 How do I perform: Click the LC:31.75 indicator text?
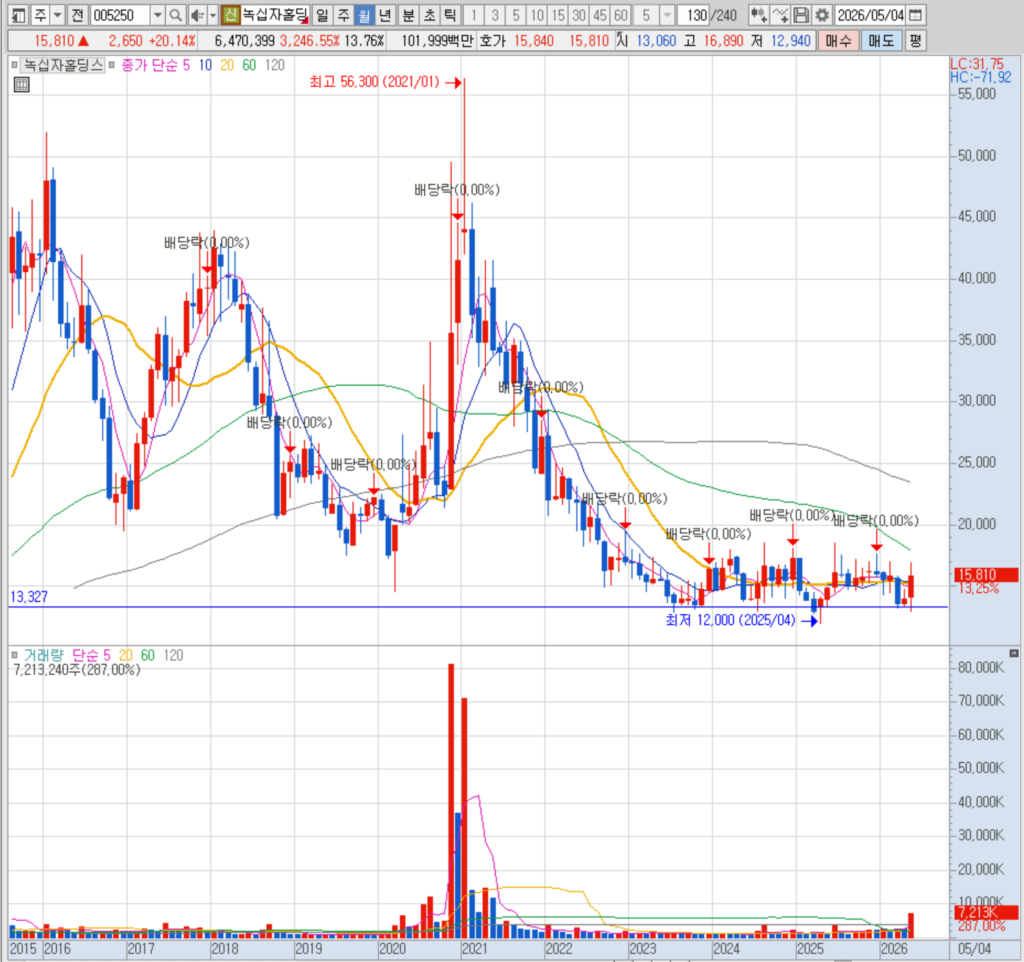[x=977, y=64]
